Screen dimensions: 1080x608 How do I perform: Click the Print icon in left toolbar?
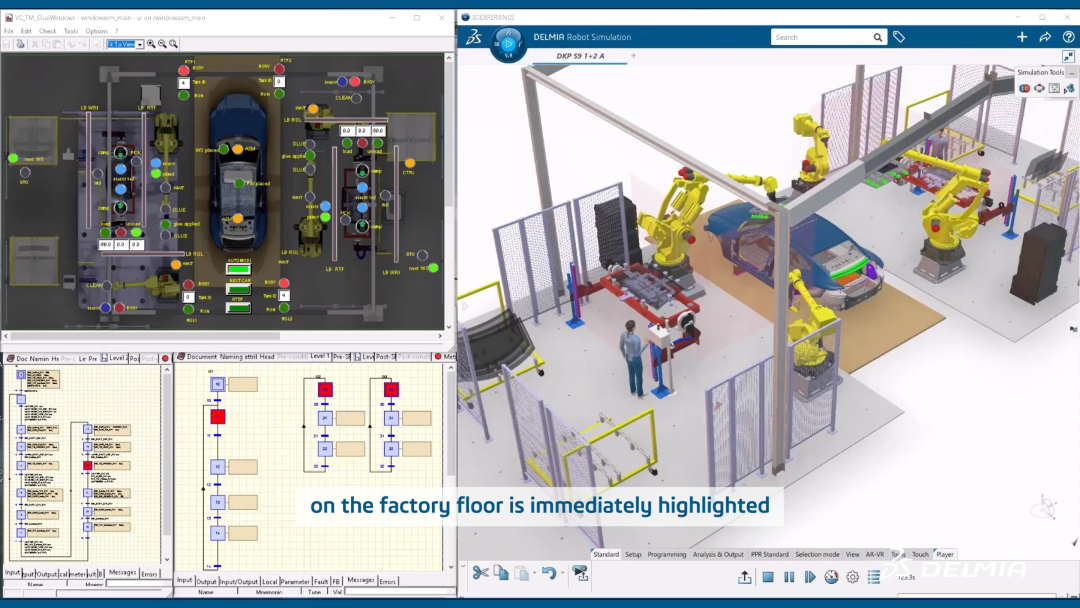click(x=20, y=44)
